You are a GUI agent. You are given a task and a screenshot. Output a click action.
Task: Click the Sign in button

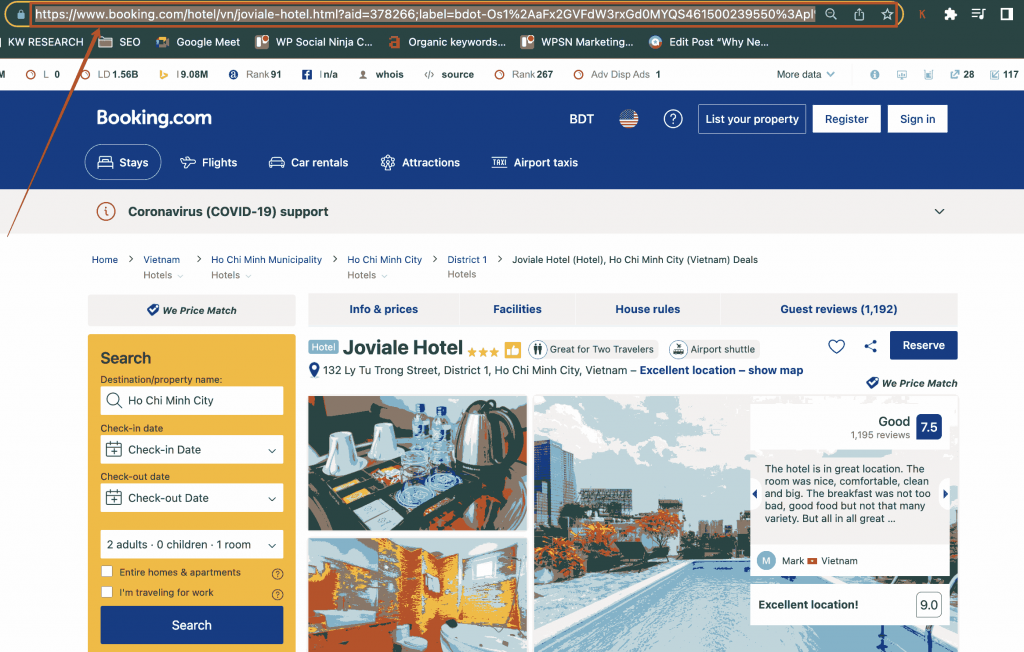coord(918,119)
